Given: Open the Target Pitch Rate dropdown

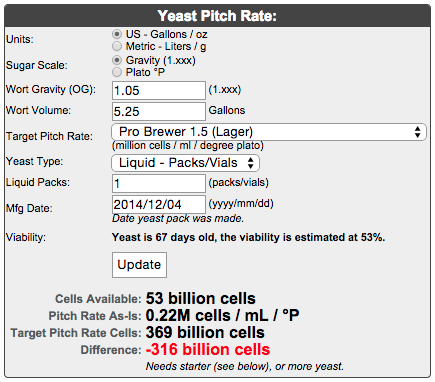Looking at the screenshot, I should (x=269, y=132).
